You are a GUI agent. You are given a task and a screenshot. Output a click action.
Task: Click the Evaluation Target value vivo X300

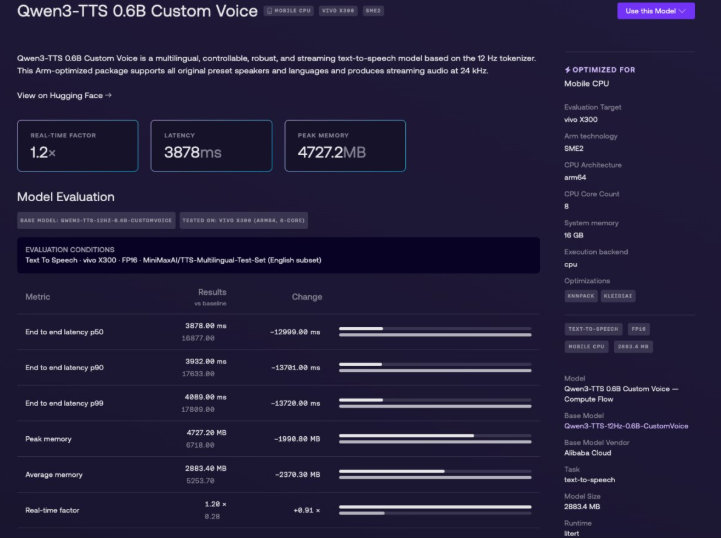[581, 120]
